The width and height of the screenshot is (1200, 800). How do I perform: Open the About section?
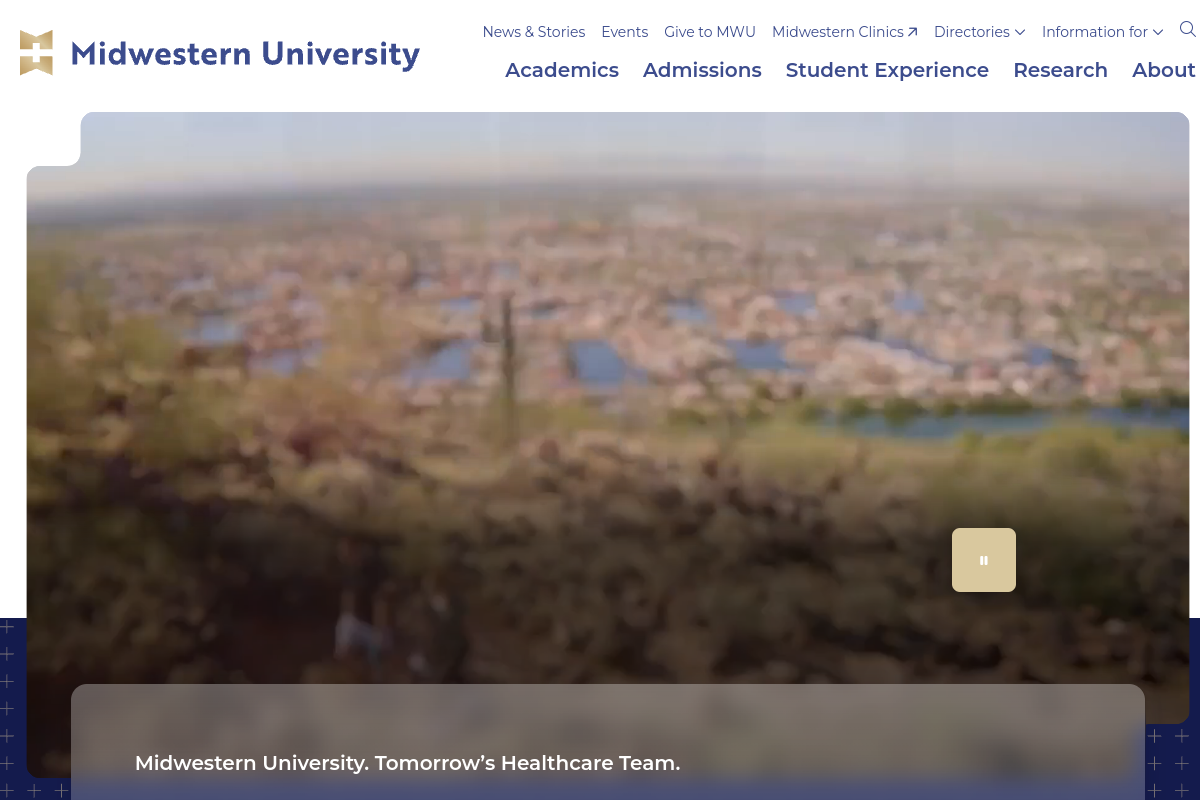[x=1163, y=70]
